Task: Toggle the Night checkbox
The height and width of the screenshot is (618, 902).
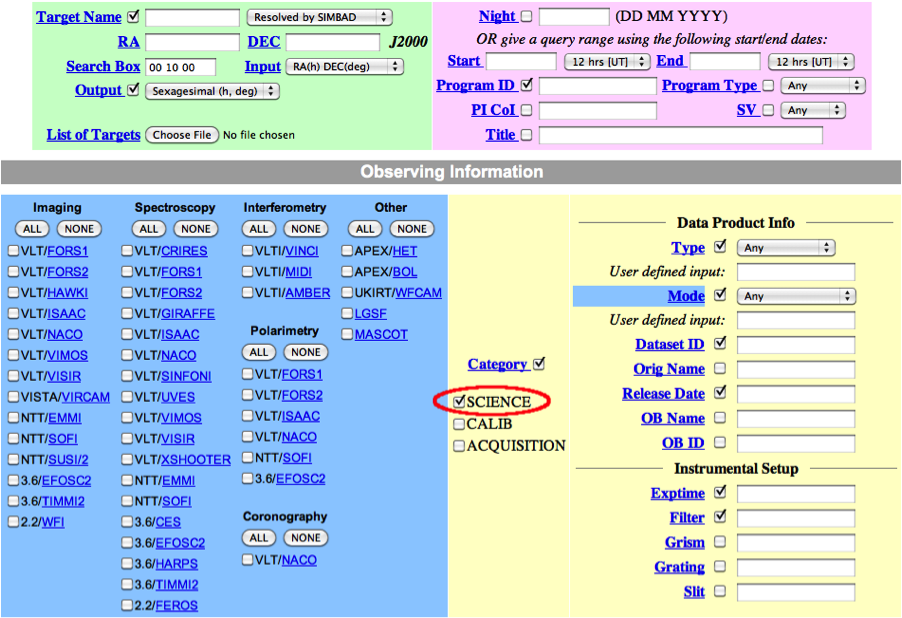Action: (x=527, y=17)
